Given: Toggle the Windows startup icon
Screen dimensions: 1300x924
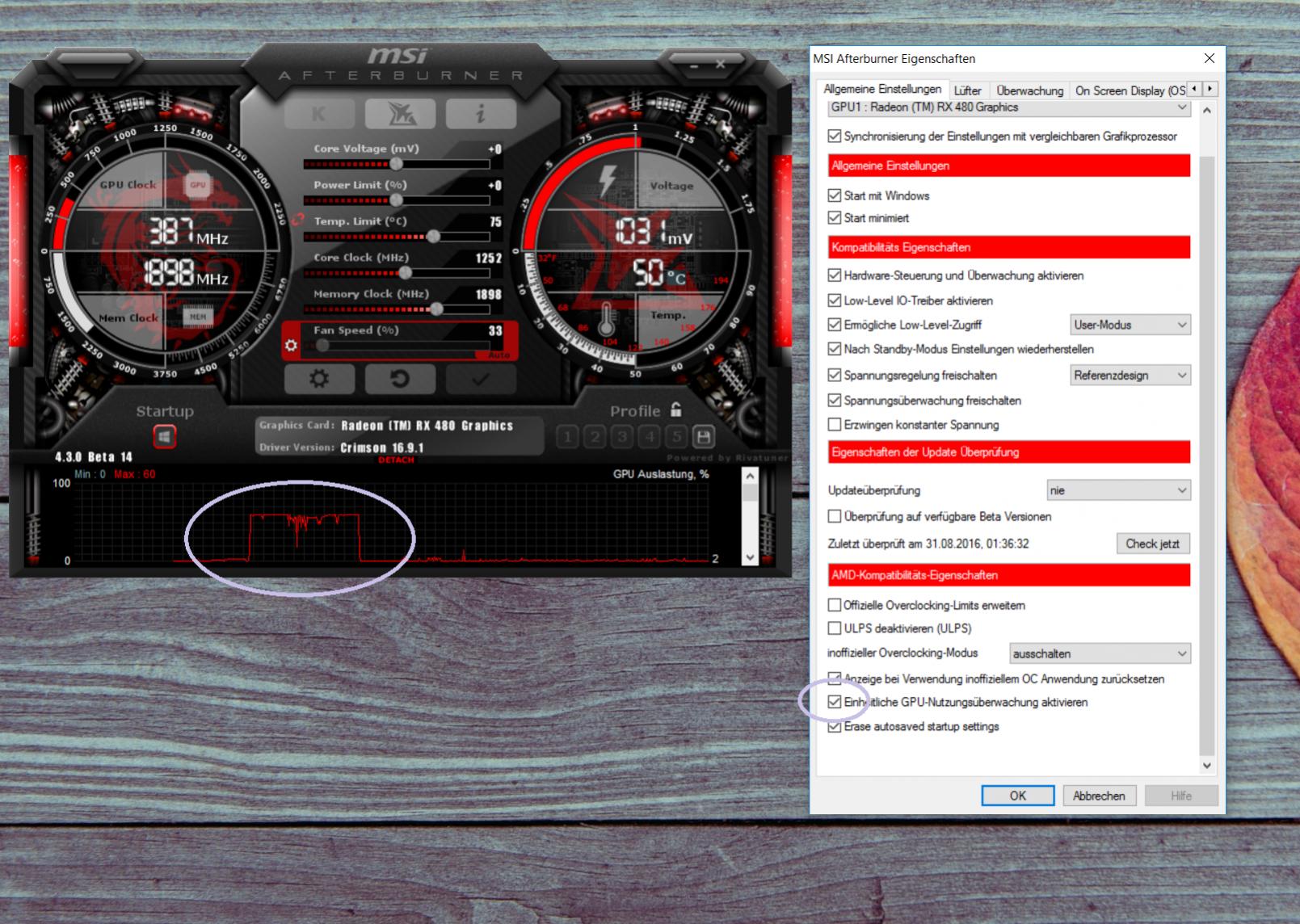Looking at the screenshot, I should [x=164, y=437].
